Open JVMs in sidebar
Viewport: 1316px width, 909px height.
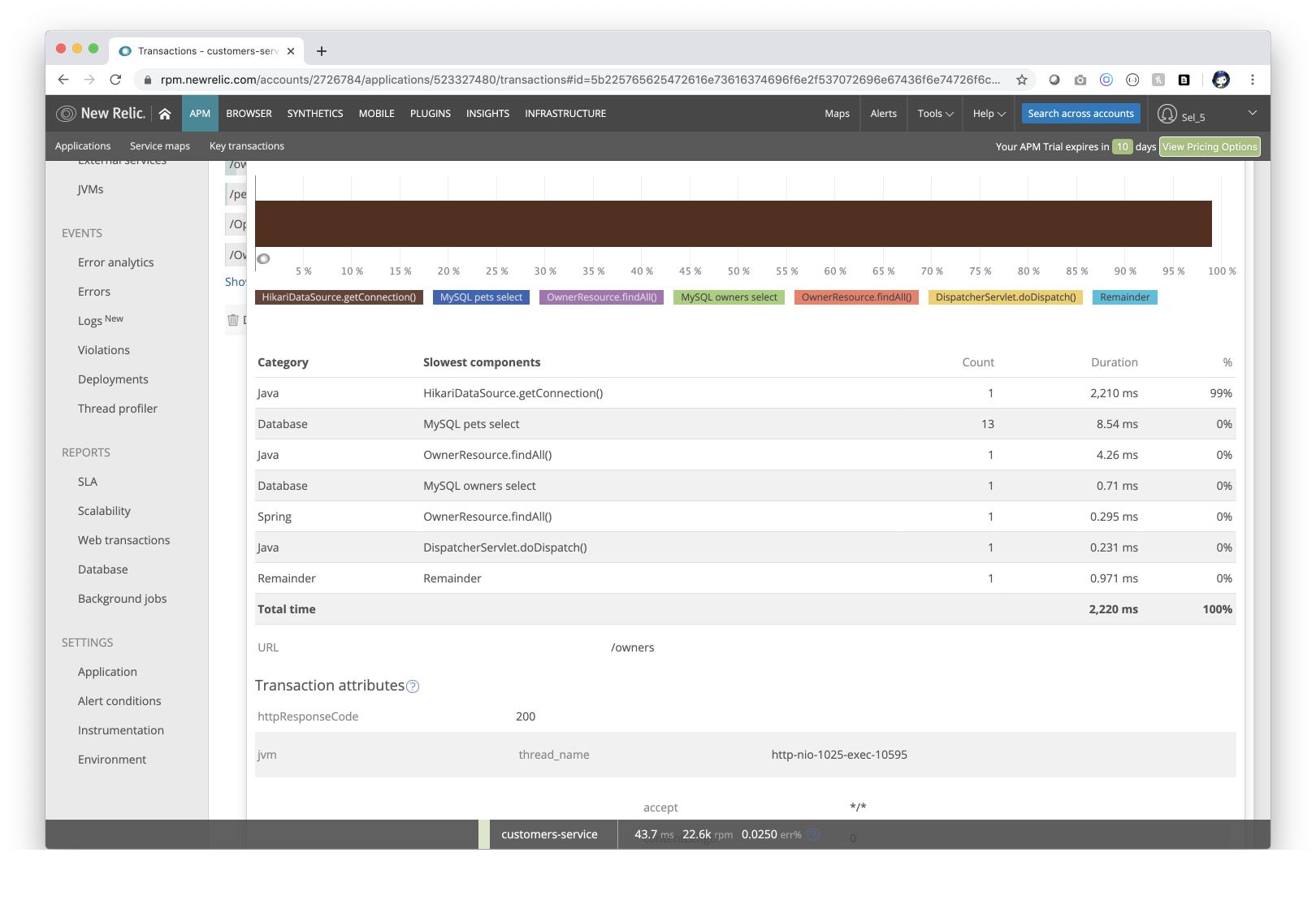pos(90,189)
